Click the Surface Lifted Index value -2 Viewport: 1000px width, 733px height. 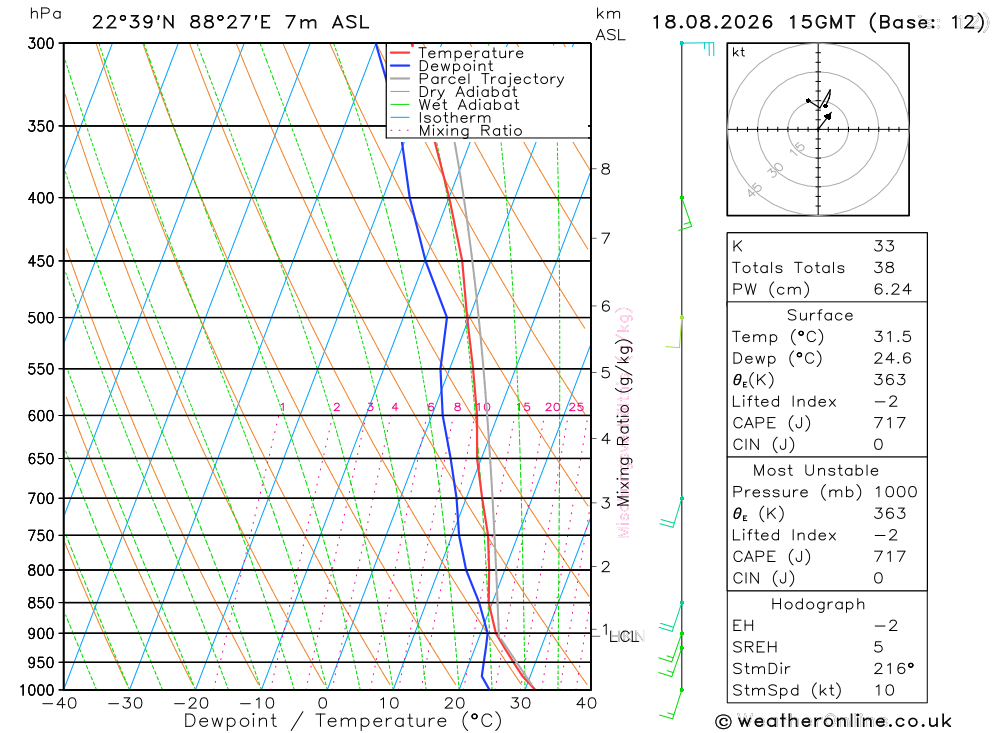coord(885,401)
